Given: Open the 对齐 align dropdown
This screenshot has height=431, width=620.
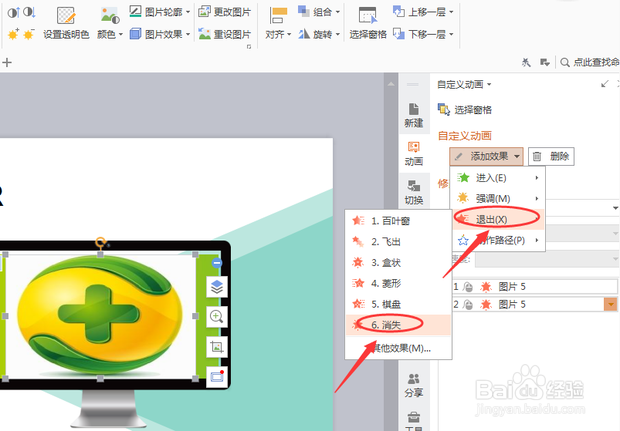Looking at the screenshot, I should pyautogui.click(x=278, y=23).
